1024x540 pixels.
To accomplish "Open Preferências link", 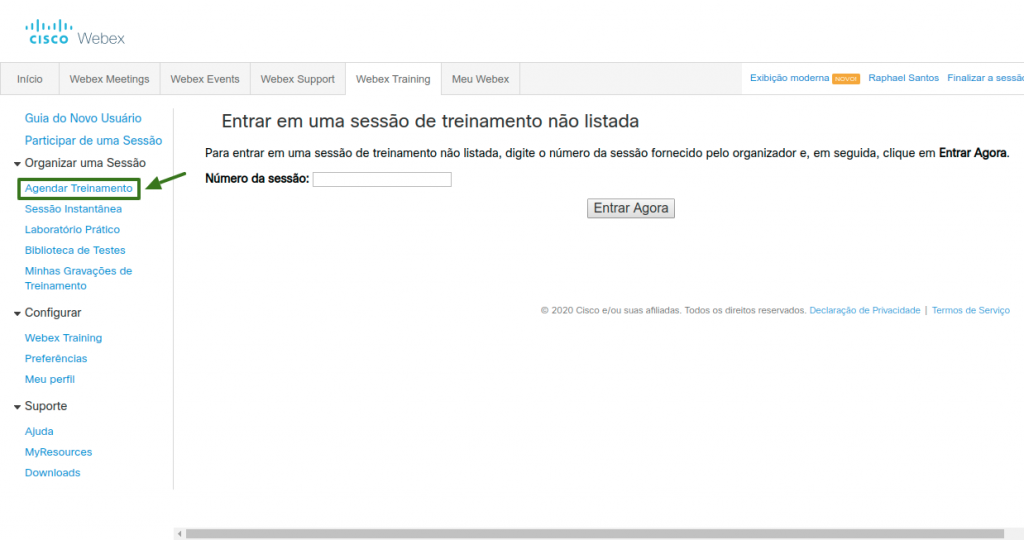I will [56, 358].
